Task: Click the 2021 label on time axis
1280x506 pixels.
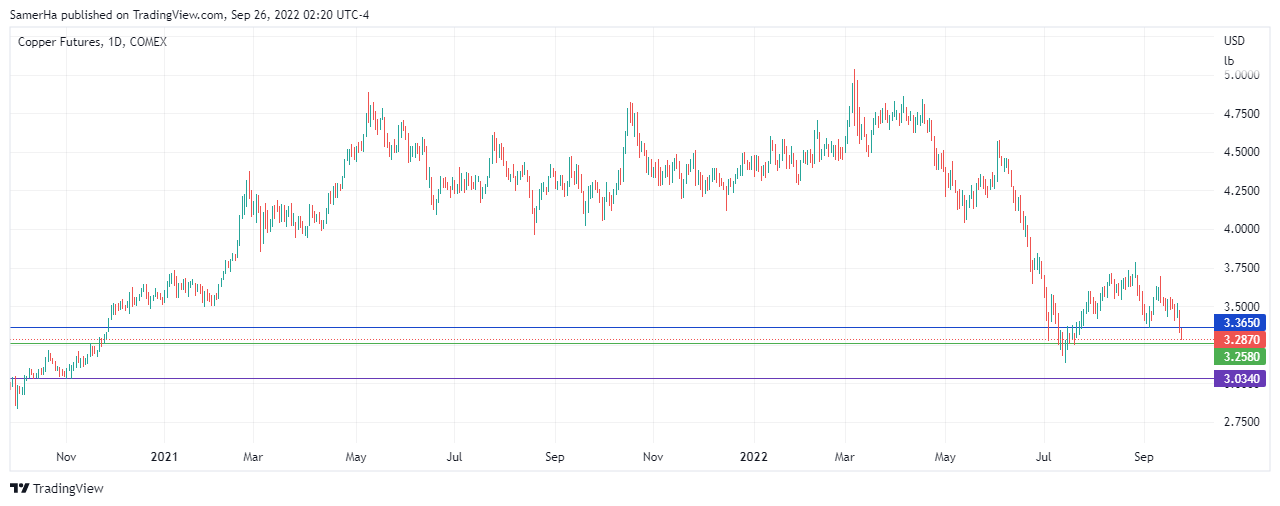Action: (163, 457)
